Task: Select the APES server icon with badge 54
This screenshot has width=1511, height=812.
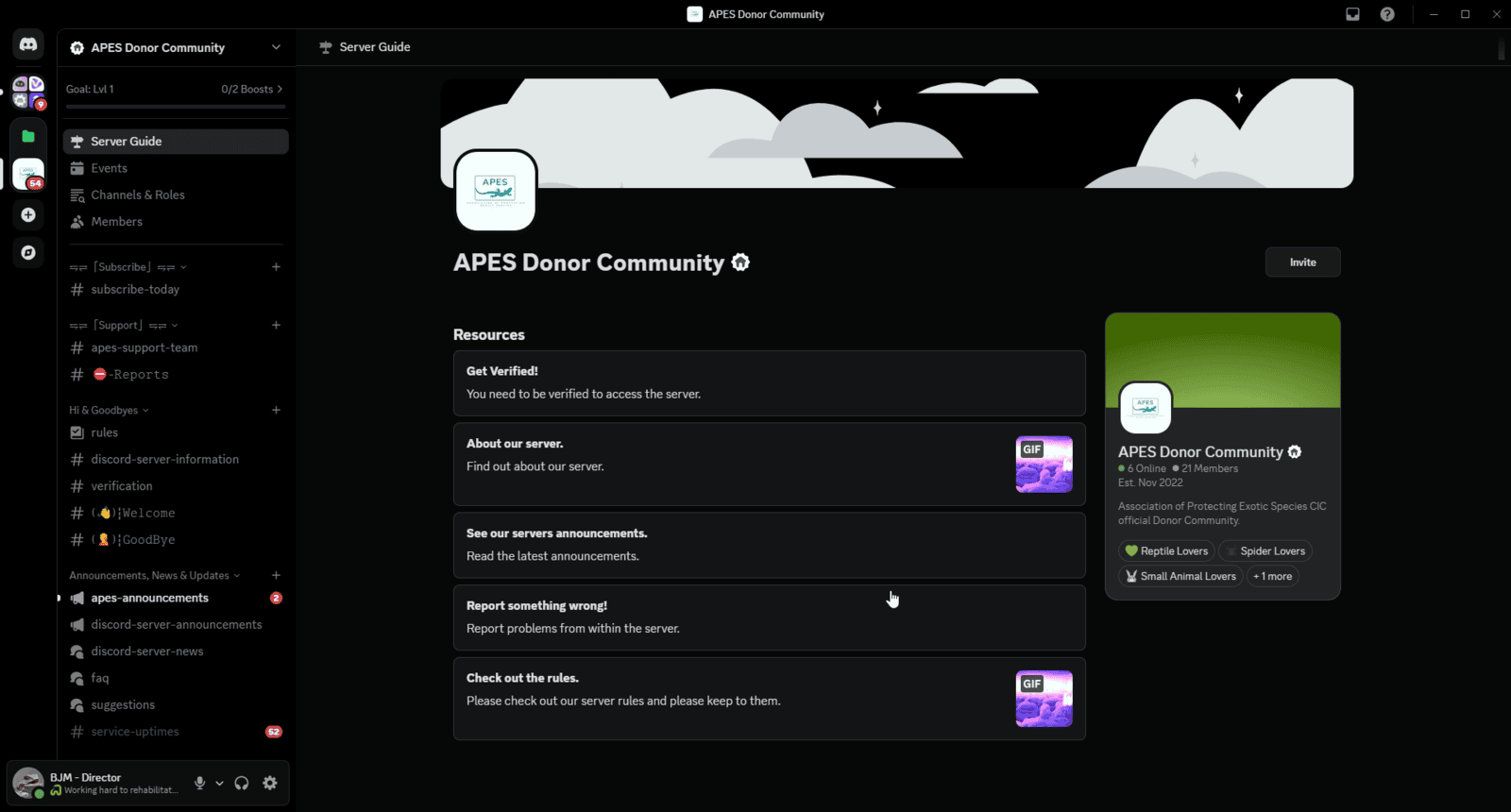Action: 28,175
